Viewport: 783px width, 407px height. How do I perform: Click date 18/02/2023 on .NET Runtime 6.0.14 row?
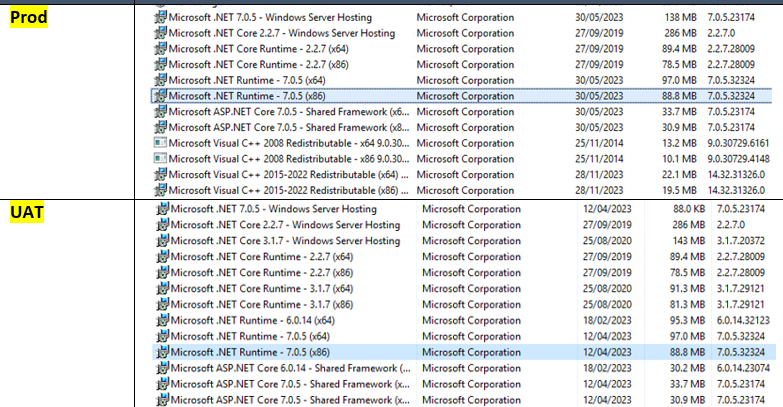click(607, 321)
